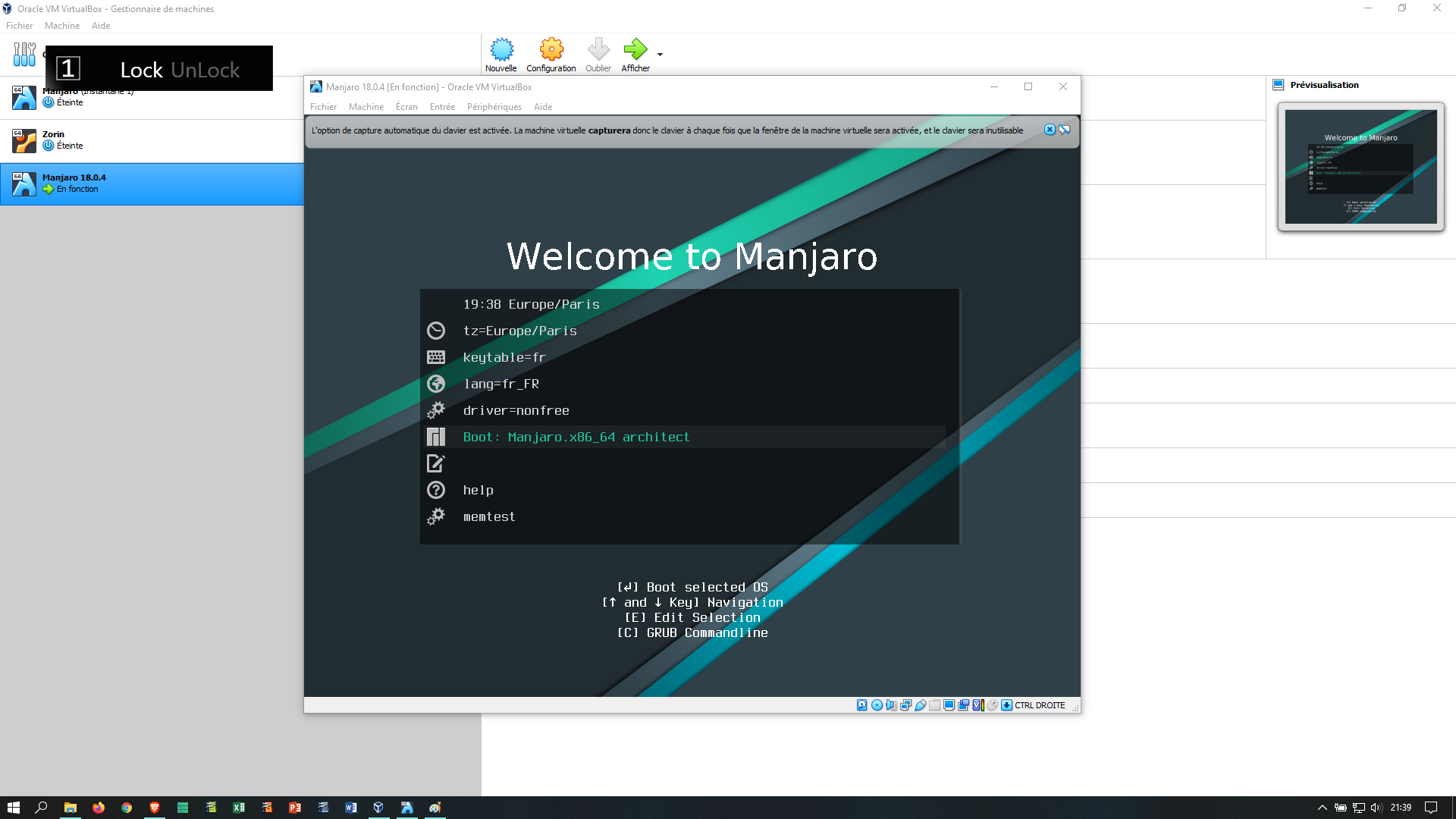The height and width of the screenshot is (819, 1456).
Task: Click the USB devices status icon
Action: point(921,705)
